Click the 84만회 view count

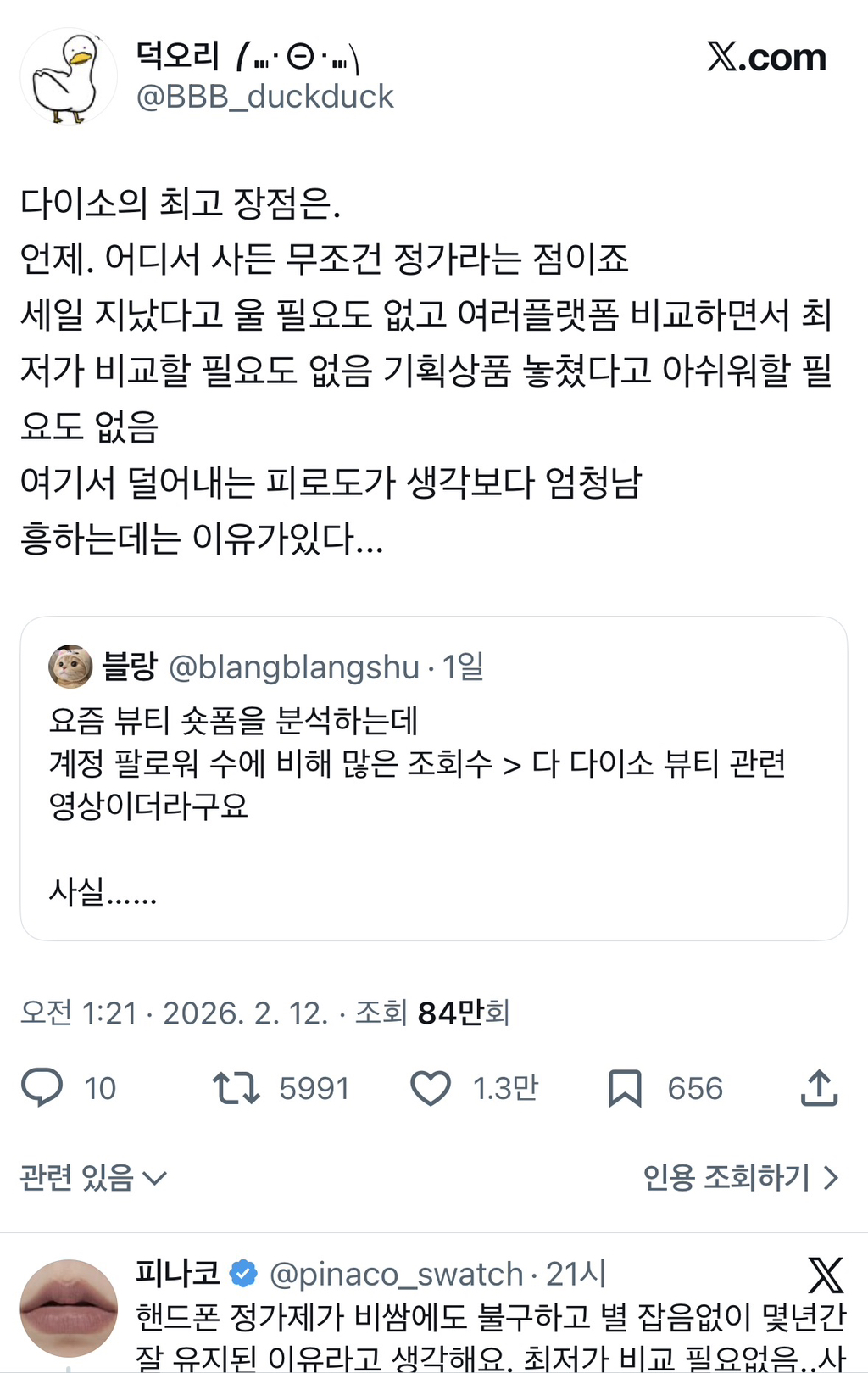pos(463,1013)
